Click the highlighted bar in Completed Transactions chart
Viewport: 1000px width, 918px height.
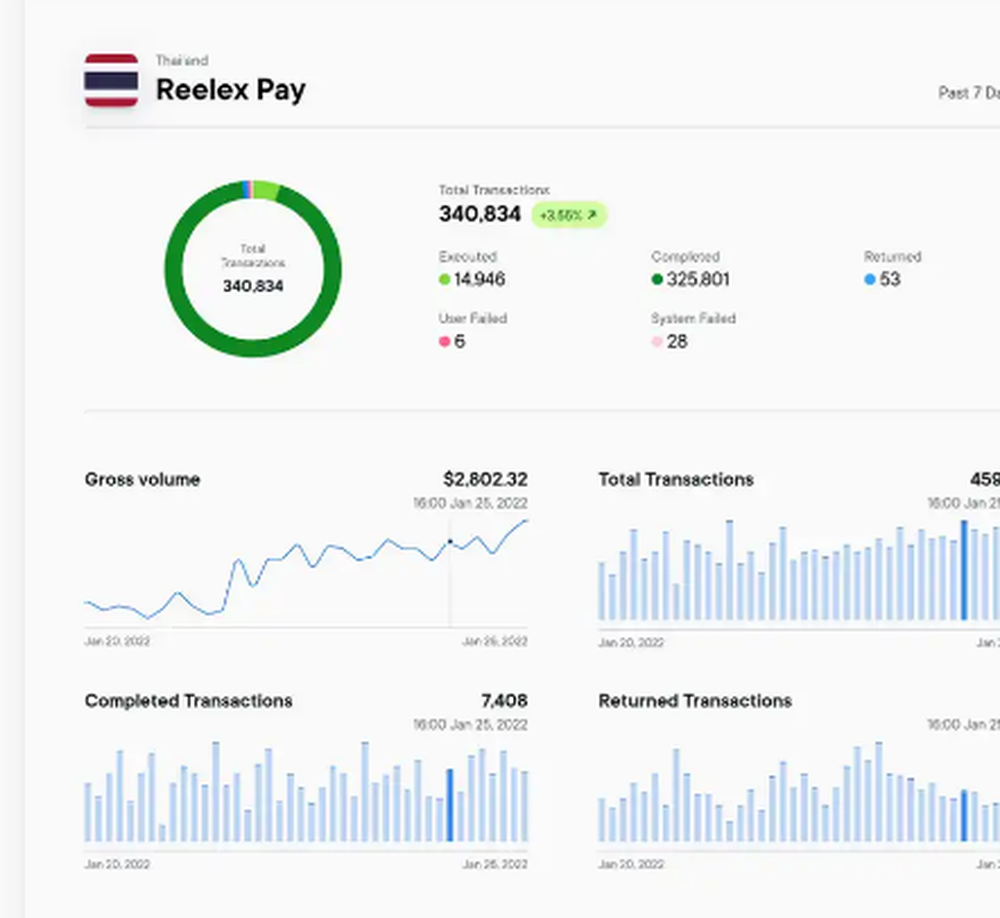(x=450, y=805)
